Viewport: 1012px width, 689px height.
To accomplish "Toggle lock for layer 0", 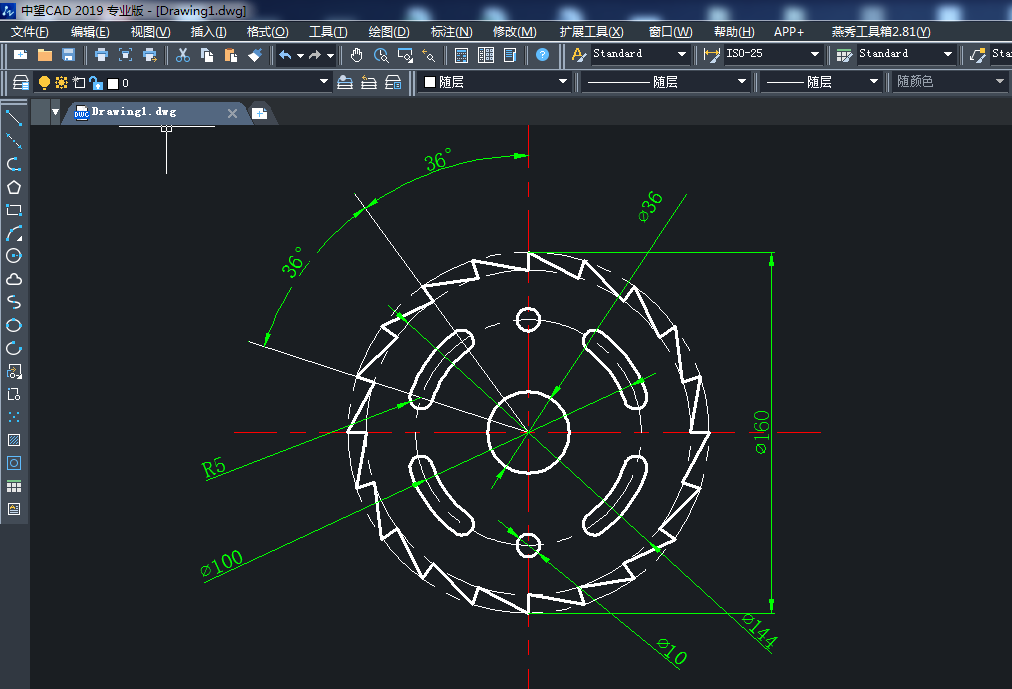I will pos(96,83).
